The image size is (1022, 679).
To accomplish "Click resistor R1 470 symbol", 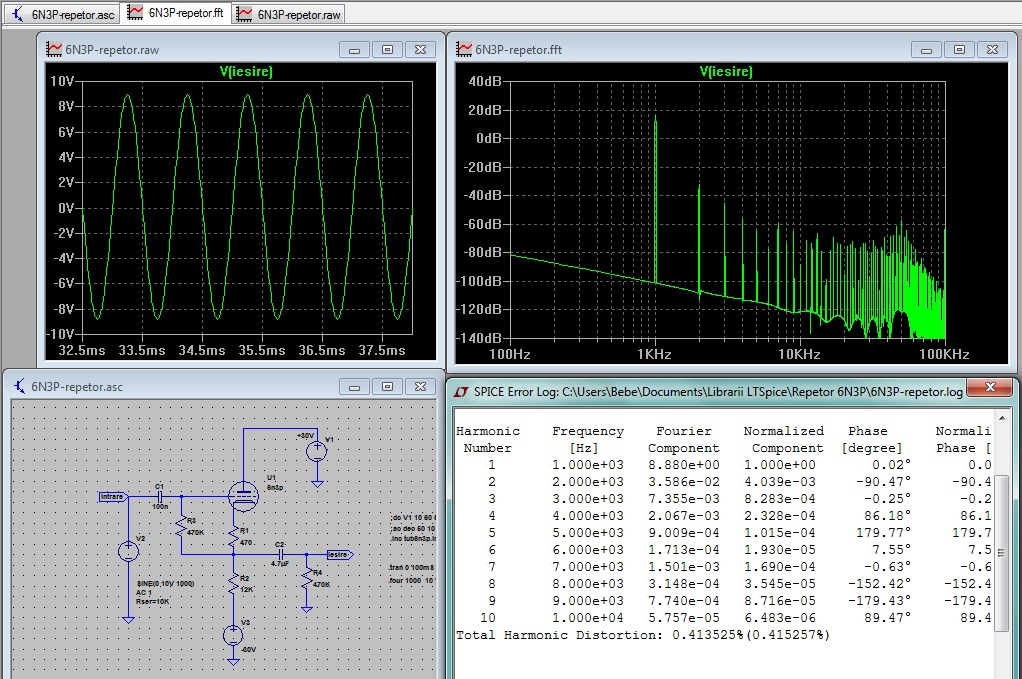I will pyautogui.click(x=233, y=537).
